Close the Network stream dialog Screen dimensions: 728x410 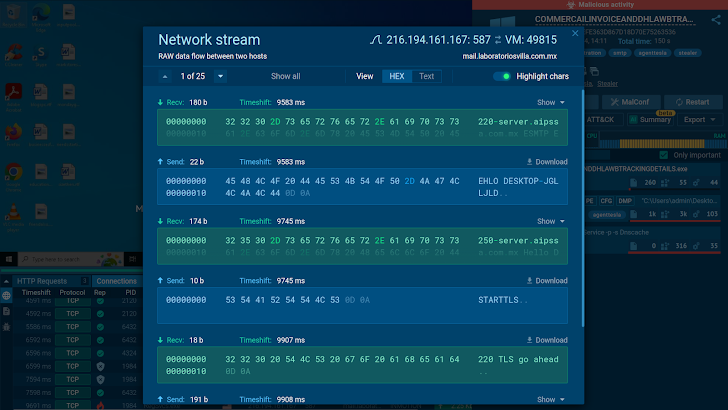pyautogui.click(x=575, y=33)
